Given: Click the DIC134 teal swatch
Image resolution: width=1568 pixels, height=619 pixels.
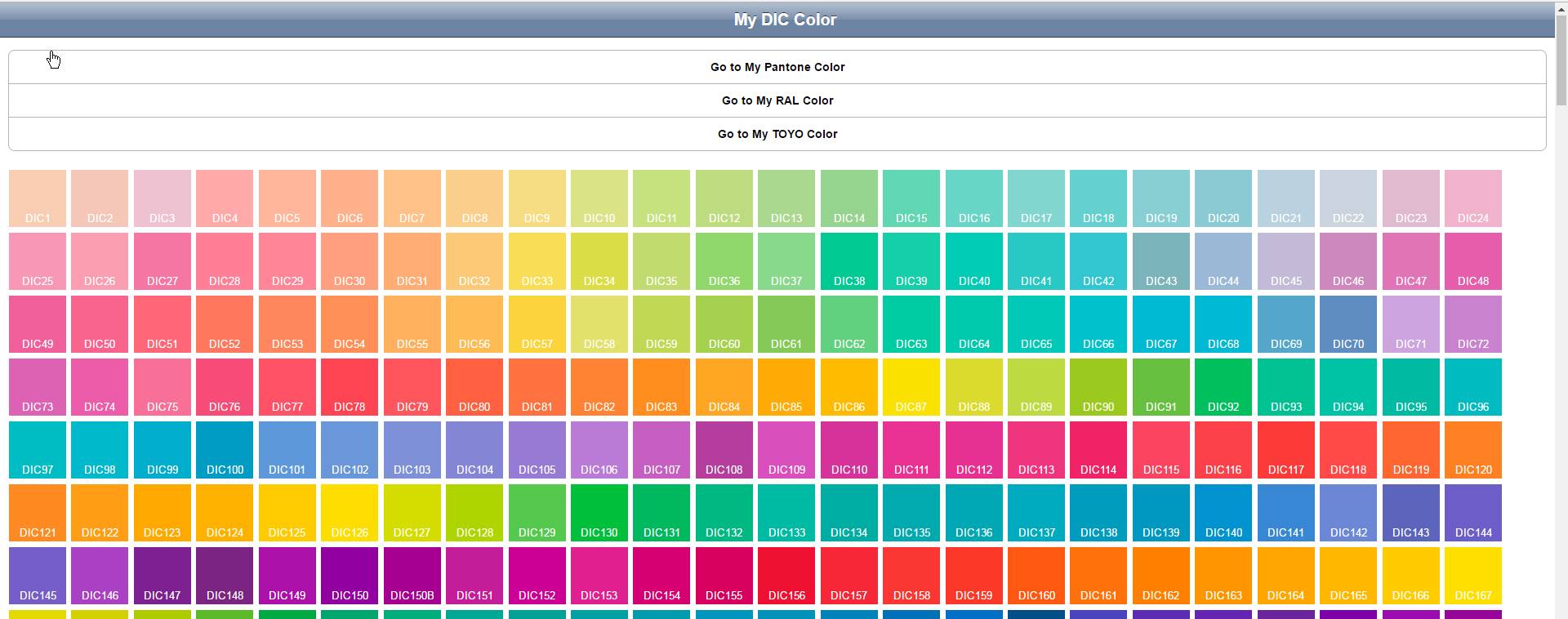Looking at the screenshot, I should [x=849, y=513].
